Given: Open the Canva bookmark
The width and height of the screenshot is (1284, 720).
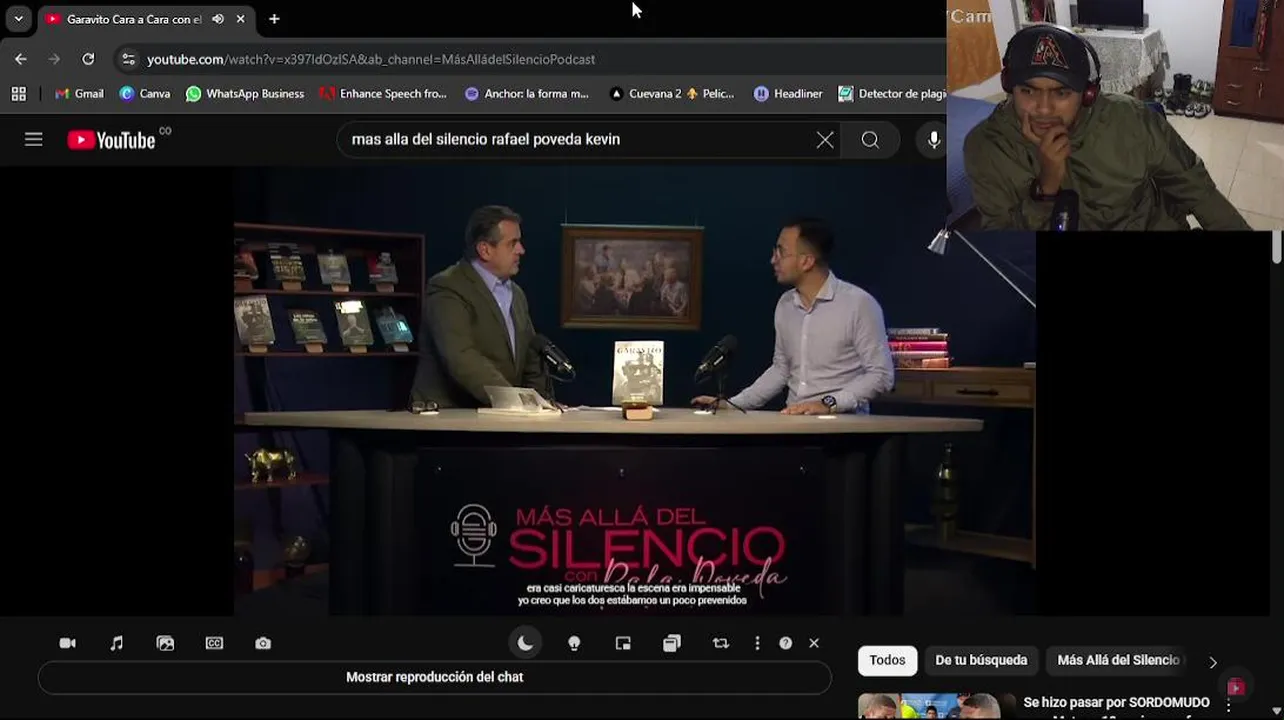Looking at the screenshot, I should 144,94.
